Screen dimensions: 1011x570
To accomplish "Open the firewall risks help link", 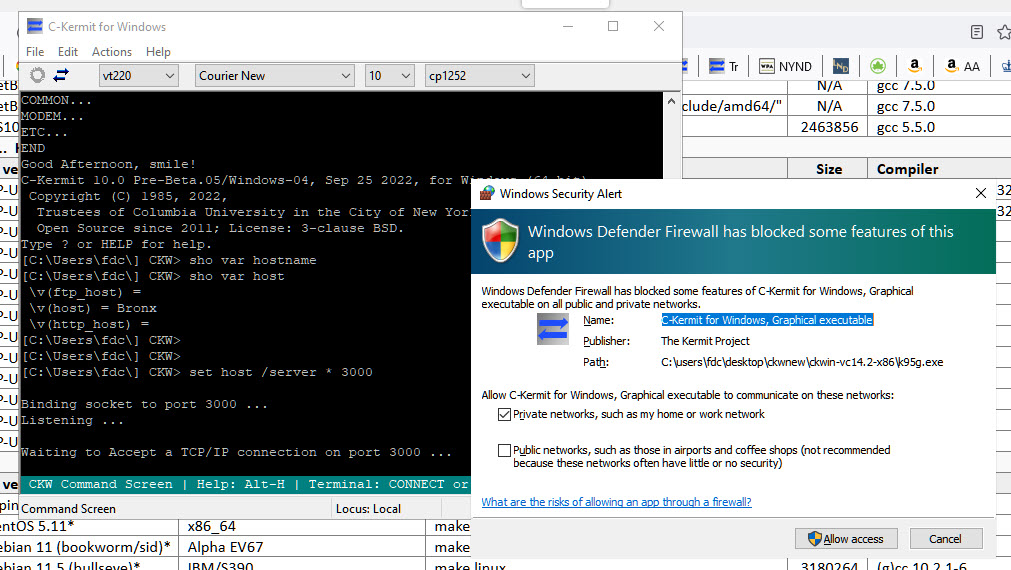I will 616,502.
